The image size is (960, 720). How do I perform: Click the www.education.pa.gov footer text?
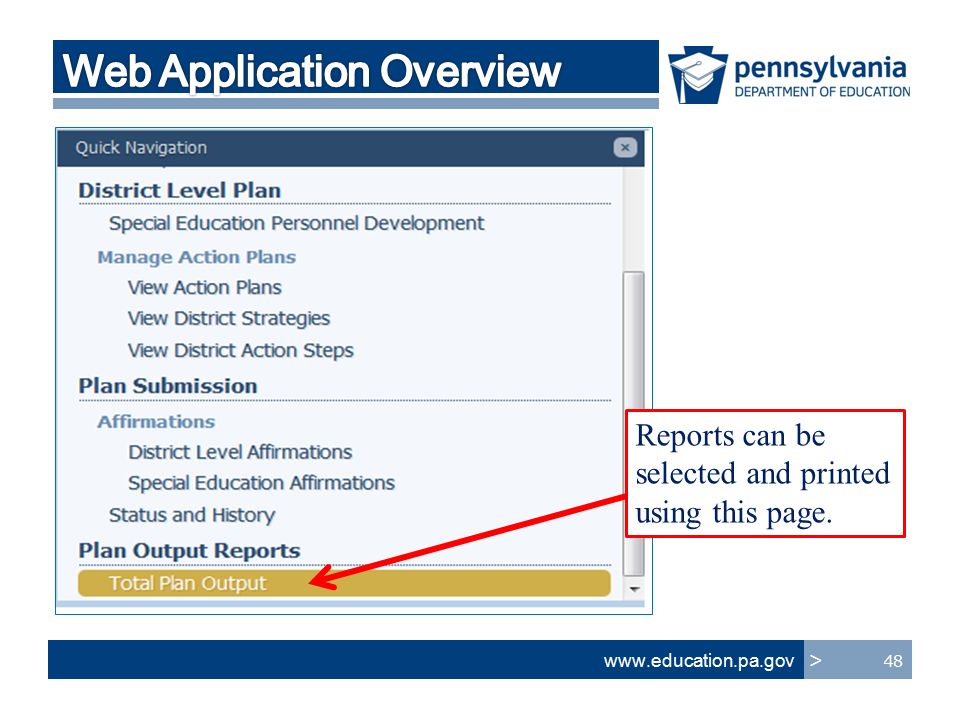tap(699, 661)
